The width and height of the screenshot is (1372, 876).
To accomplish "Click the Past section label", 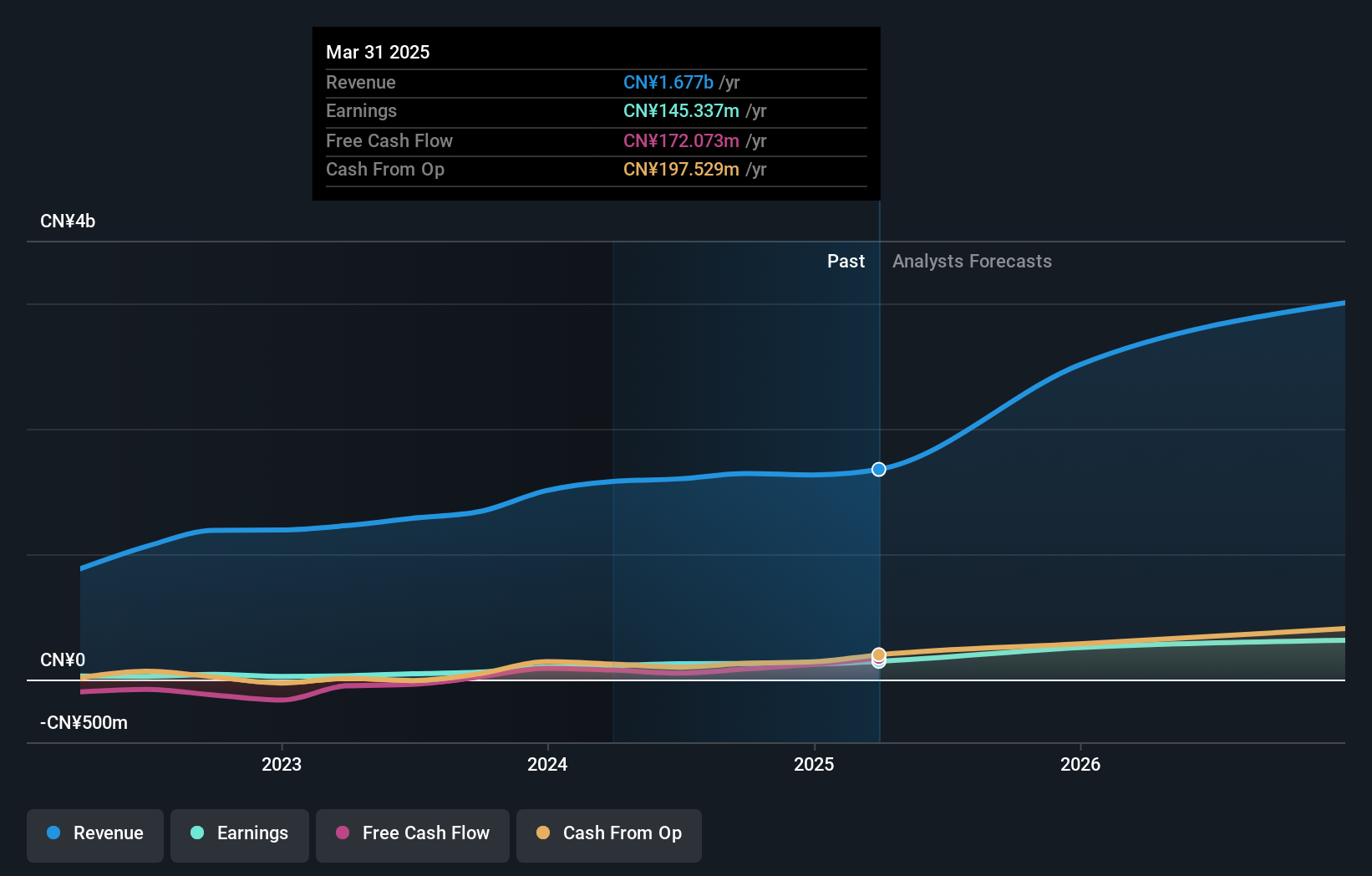I will click(x=846, y=262).
